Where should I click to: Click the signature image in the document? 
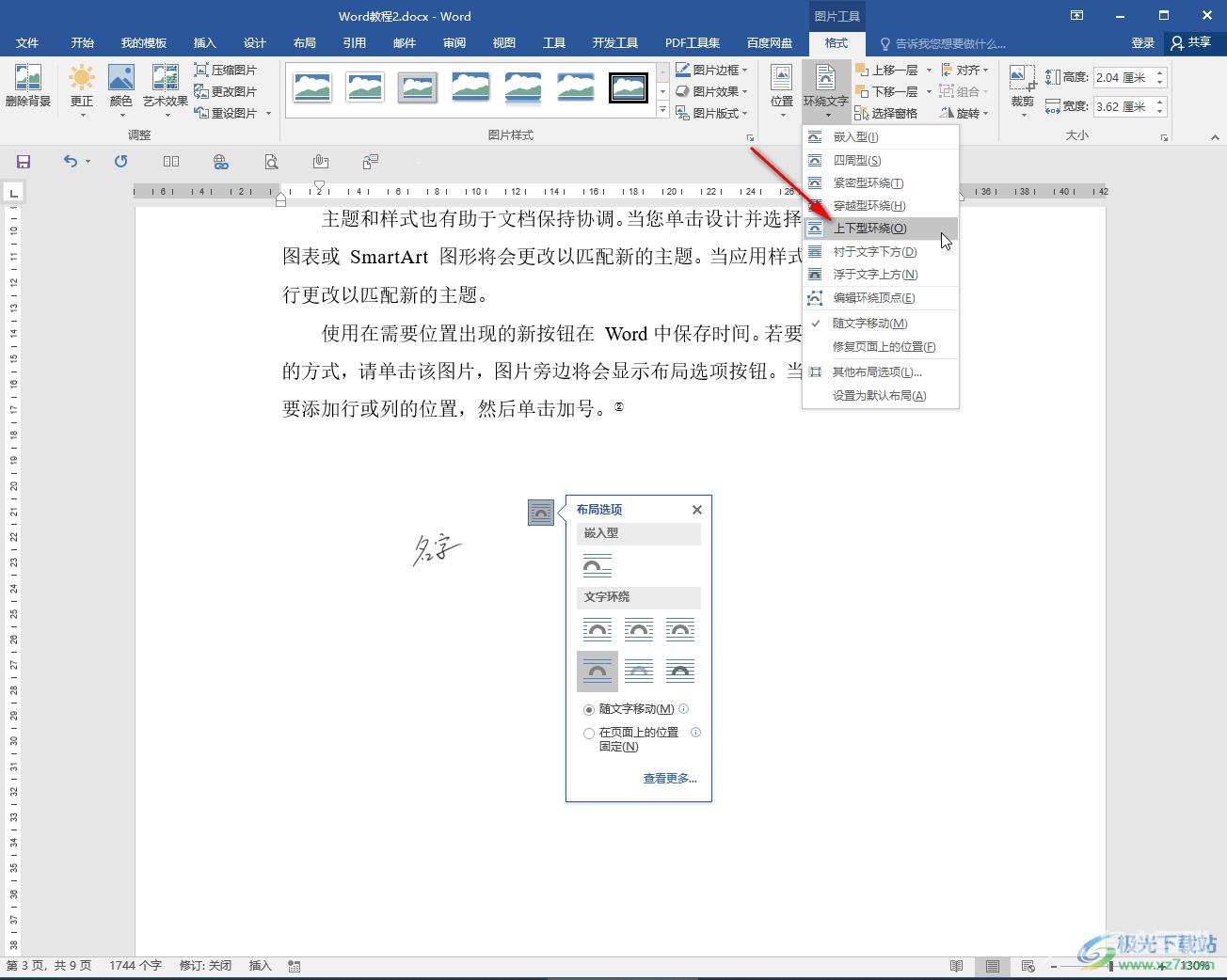[436, 548]
